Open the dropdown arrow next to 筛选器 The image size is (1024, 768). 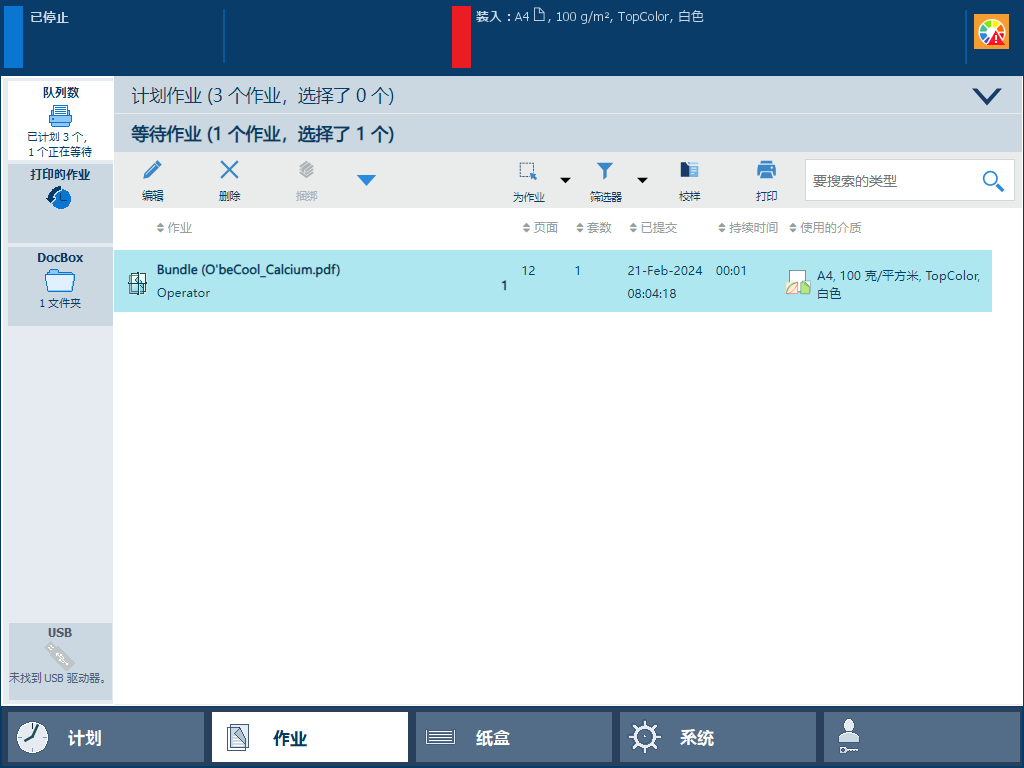click(x=643, y=180)
